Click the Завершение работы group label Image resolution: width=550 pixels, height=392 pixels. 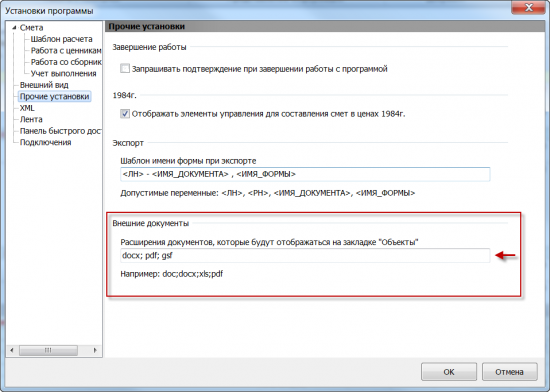[x=149, y=47]
